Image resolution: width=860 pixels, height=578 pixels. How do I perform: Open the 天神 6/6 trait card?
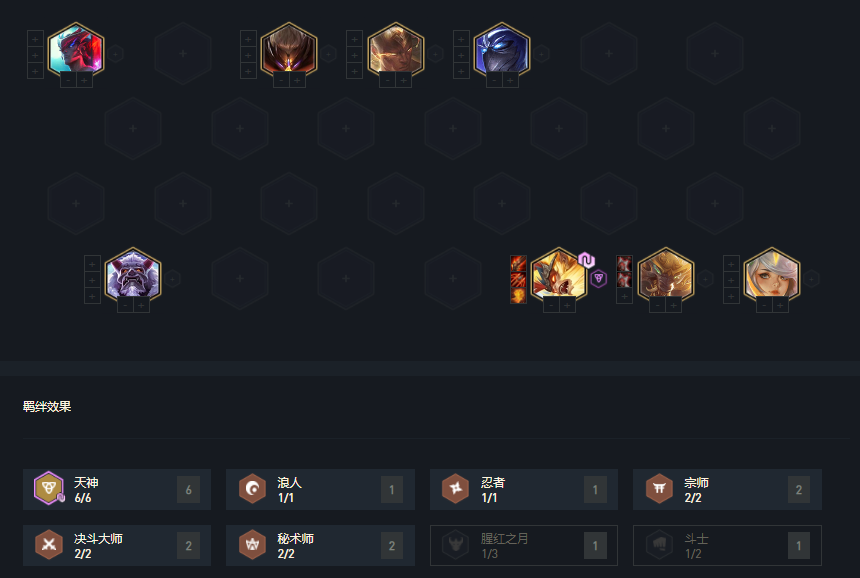tap(117, 490)
